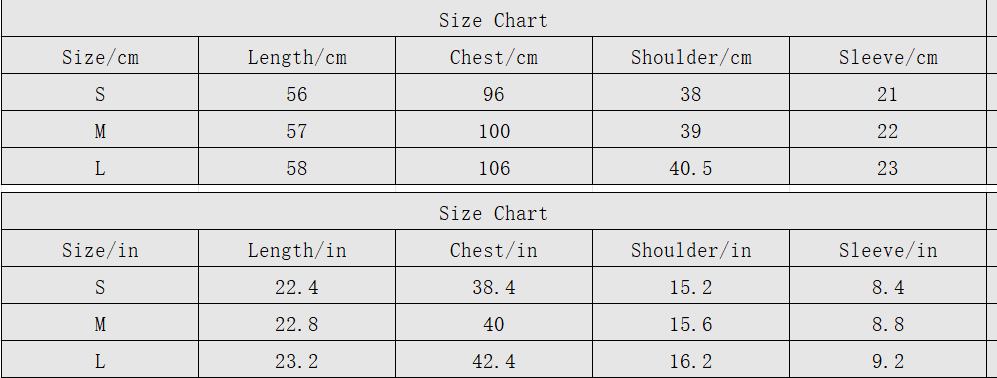Viewport: 997px width, 378px height.
Task: Select the cell showing 22.8
Action: [297, 322]
